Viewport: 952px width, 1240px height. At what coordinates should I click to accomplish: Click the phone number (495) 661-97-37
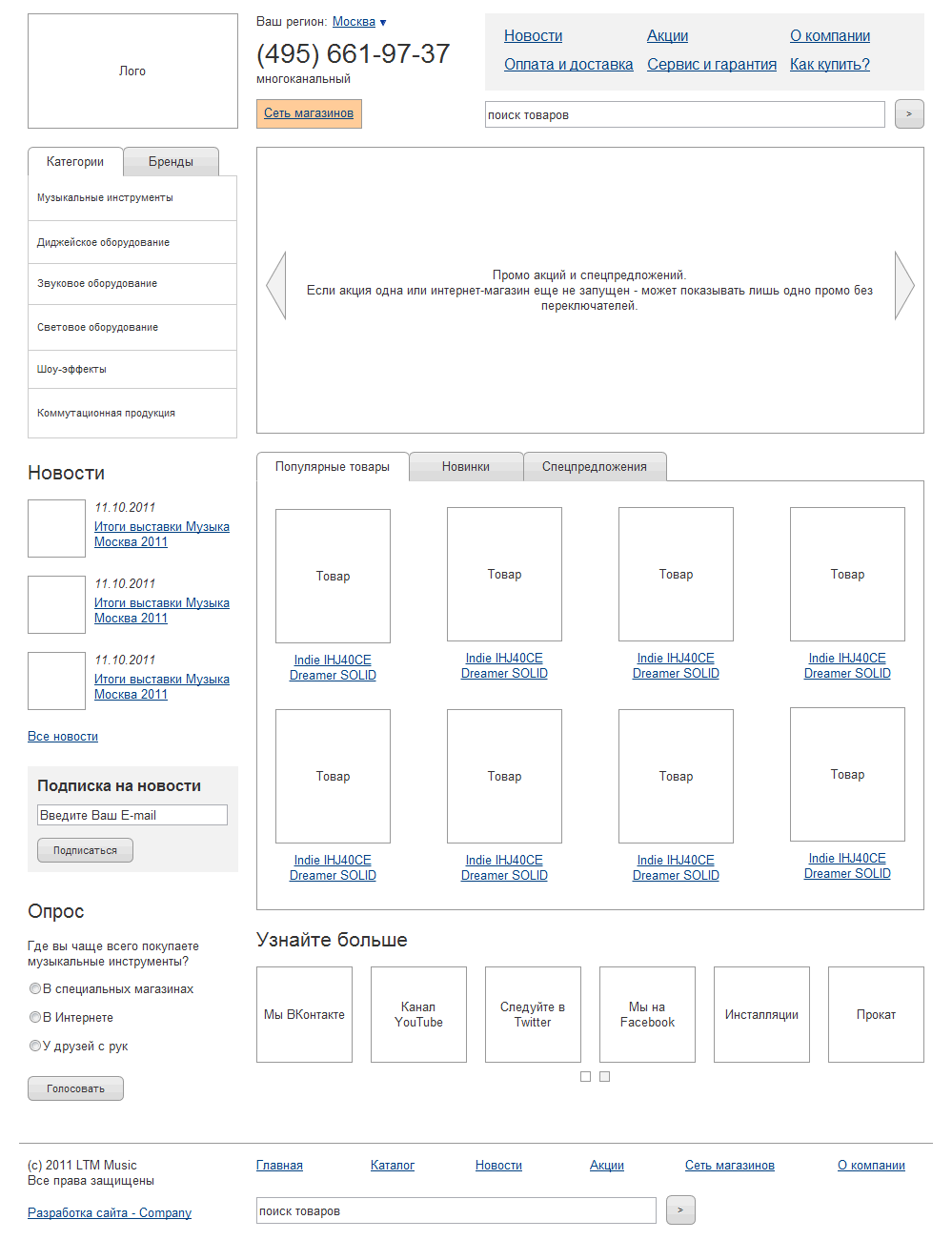353,54
